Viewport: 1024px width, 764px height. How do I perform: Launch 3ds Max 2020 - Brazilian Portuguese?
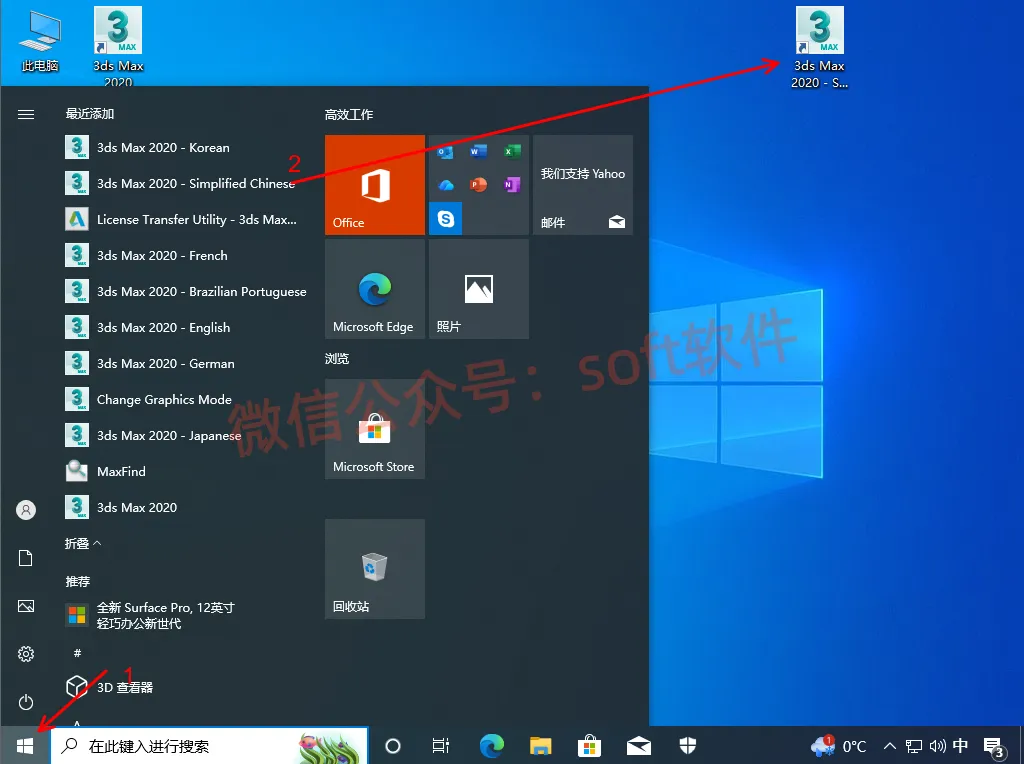click(x=186, y=291)
